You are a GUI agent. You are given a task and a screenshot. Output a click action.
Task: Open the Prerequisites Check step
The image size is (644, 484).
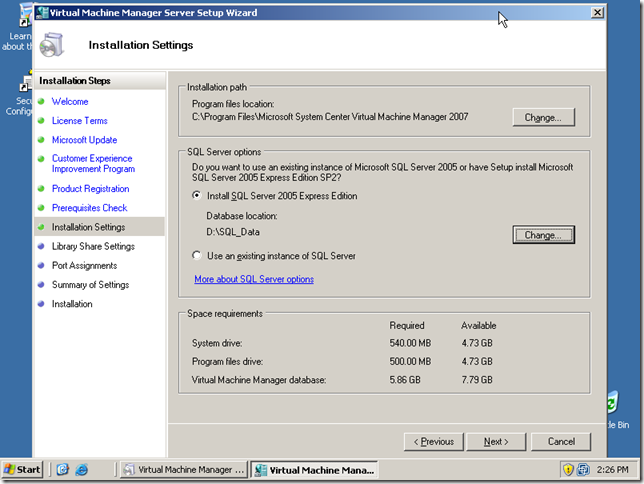[x=90, y=208]
